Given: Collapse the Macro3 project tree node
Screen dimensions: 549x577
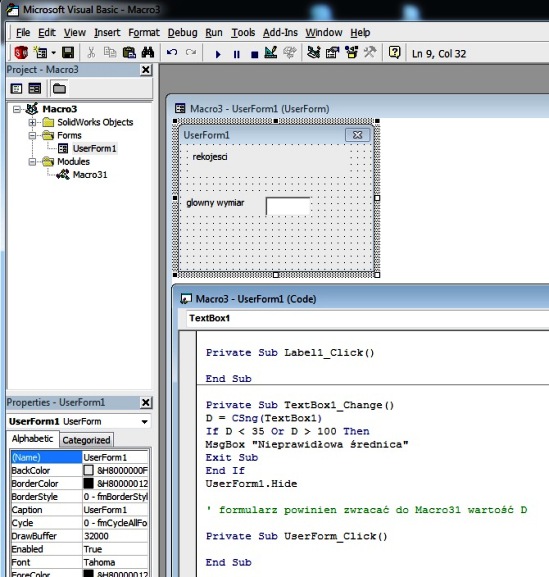Looking at the screenshot, I should [x=17, y=109].
